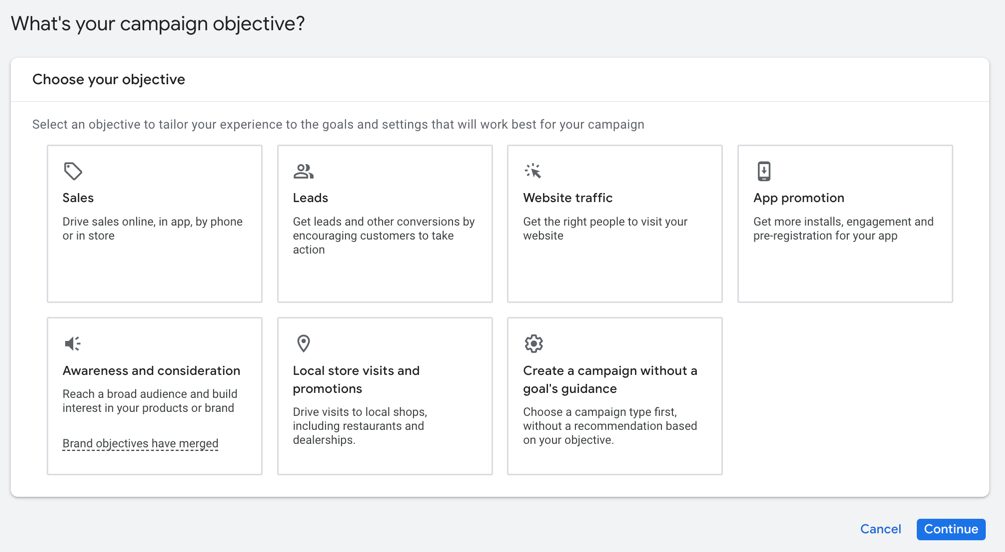
Task: Choose the Website traffic title
Action: (x=567, y=198)
